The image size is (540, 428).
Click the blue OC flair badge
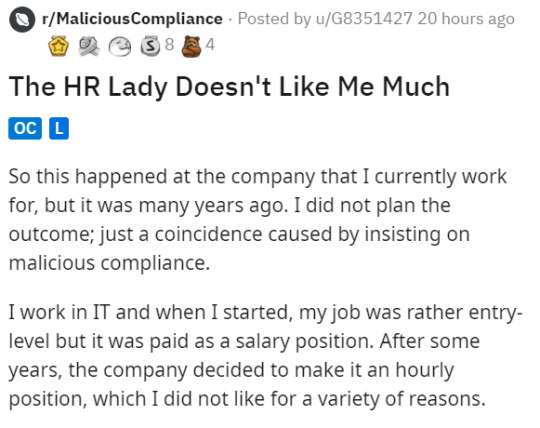pos(25,128)
